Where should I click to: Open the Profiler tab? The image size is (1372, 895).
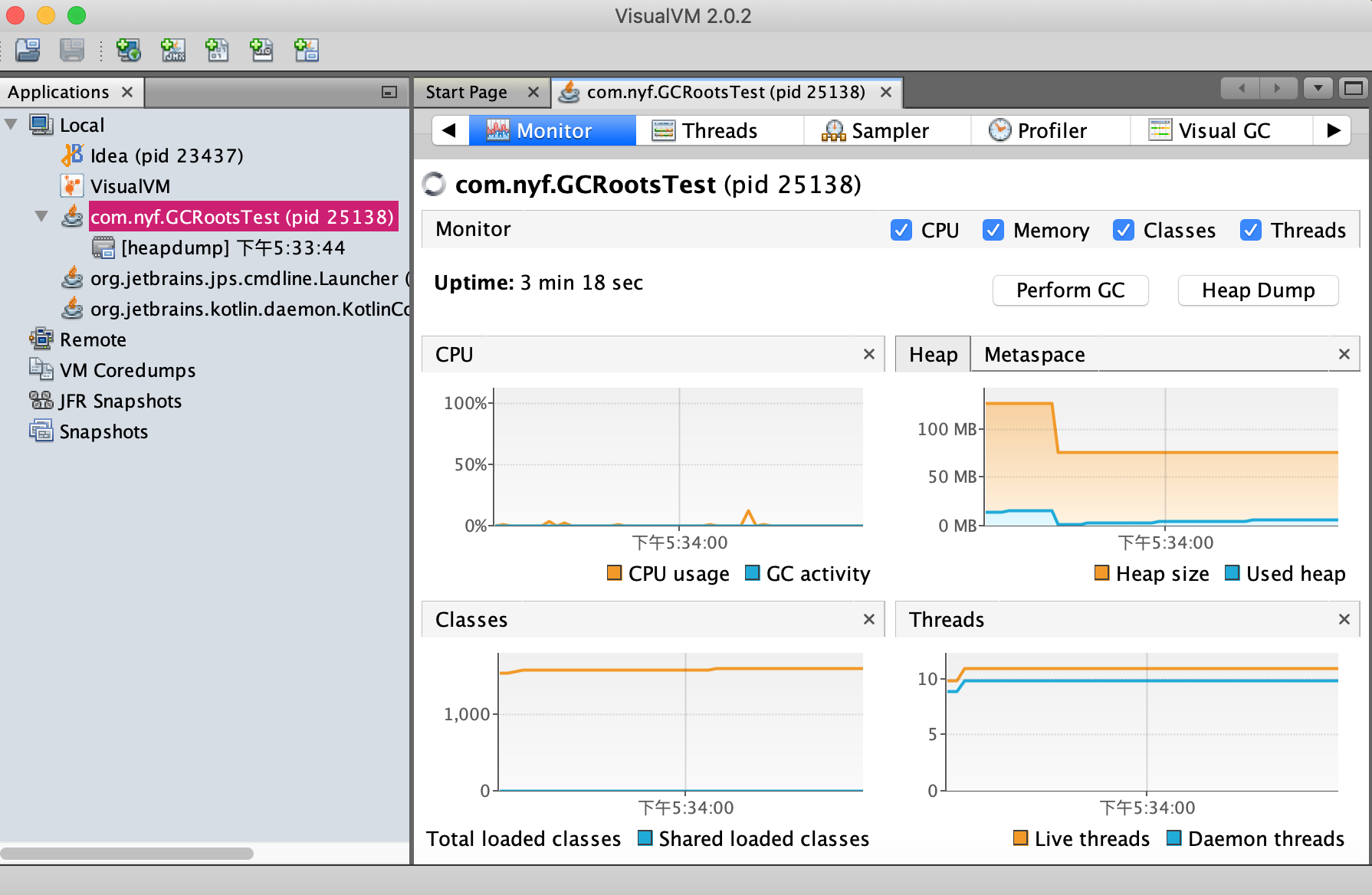click(1052, 130)
